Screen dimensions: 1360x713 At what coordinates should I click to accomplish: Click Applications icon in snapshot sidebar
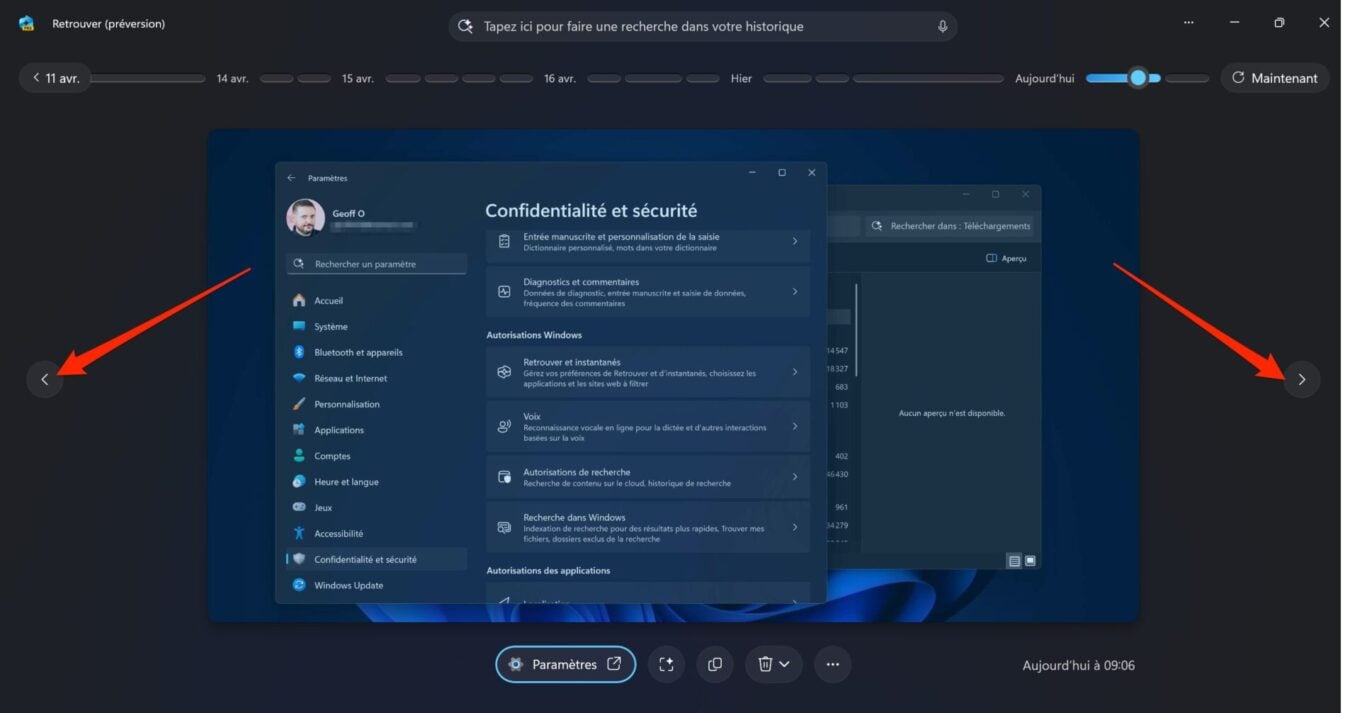[298, 430]
